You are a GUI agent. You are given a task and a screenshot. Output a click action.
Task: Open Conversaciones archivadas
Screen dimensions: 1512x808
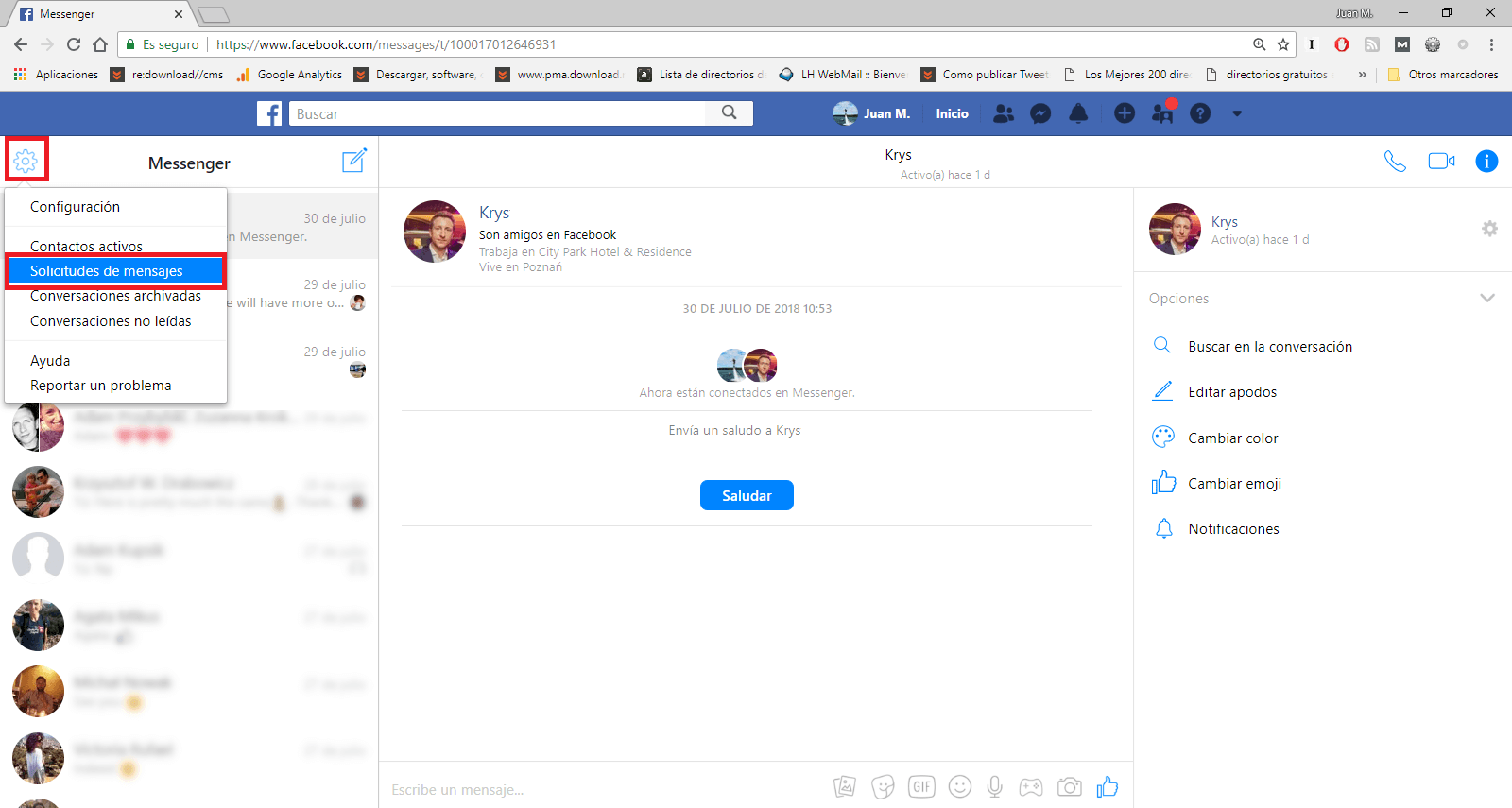click(x=115, y=296)
